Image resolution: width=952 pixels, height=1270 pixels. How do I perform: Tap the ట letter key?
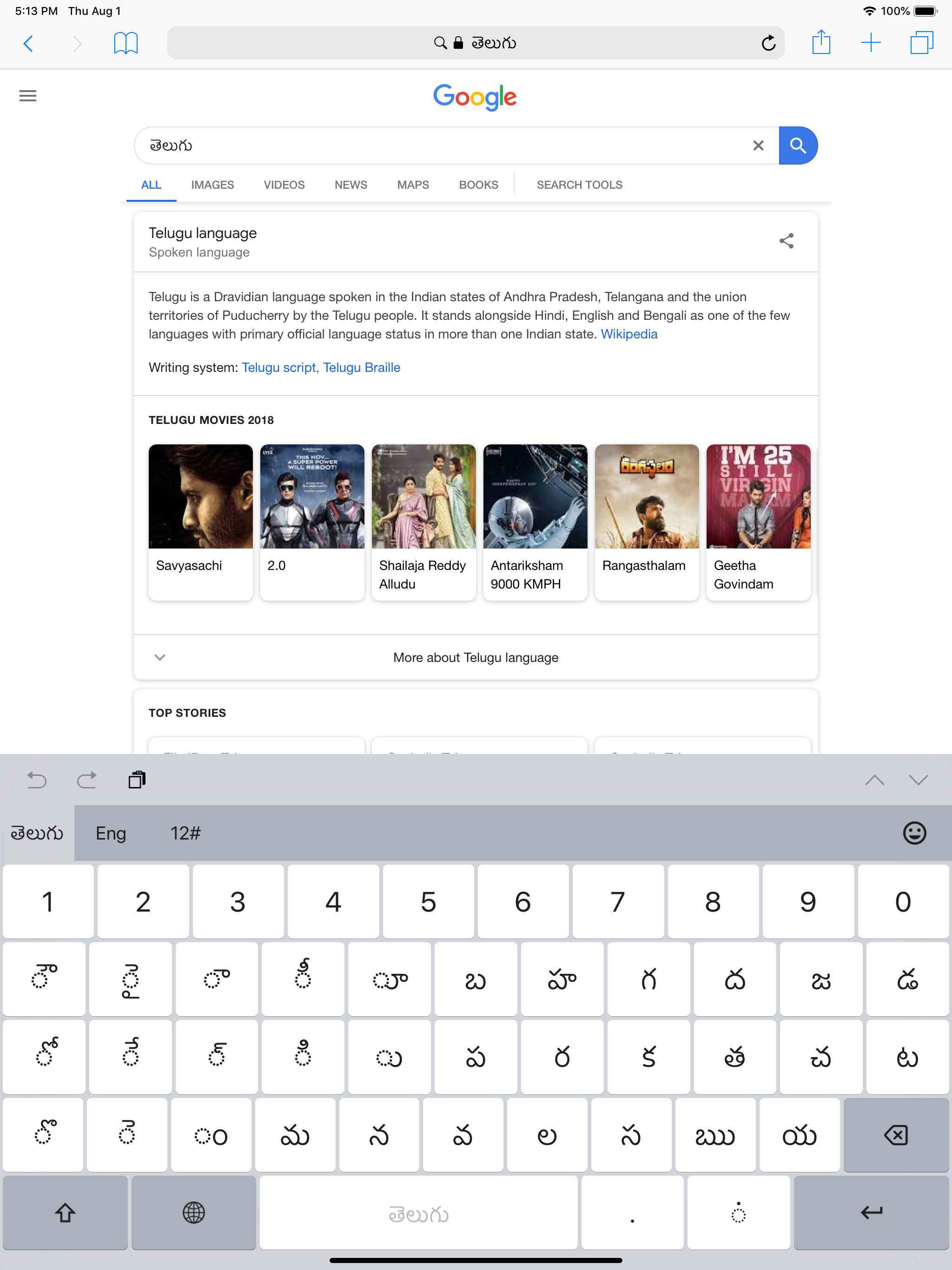pyautogui.click(x=907, y=1057)
